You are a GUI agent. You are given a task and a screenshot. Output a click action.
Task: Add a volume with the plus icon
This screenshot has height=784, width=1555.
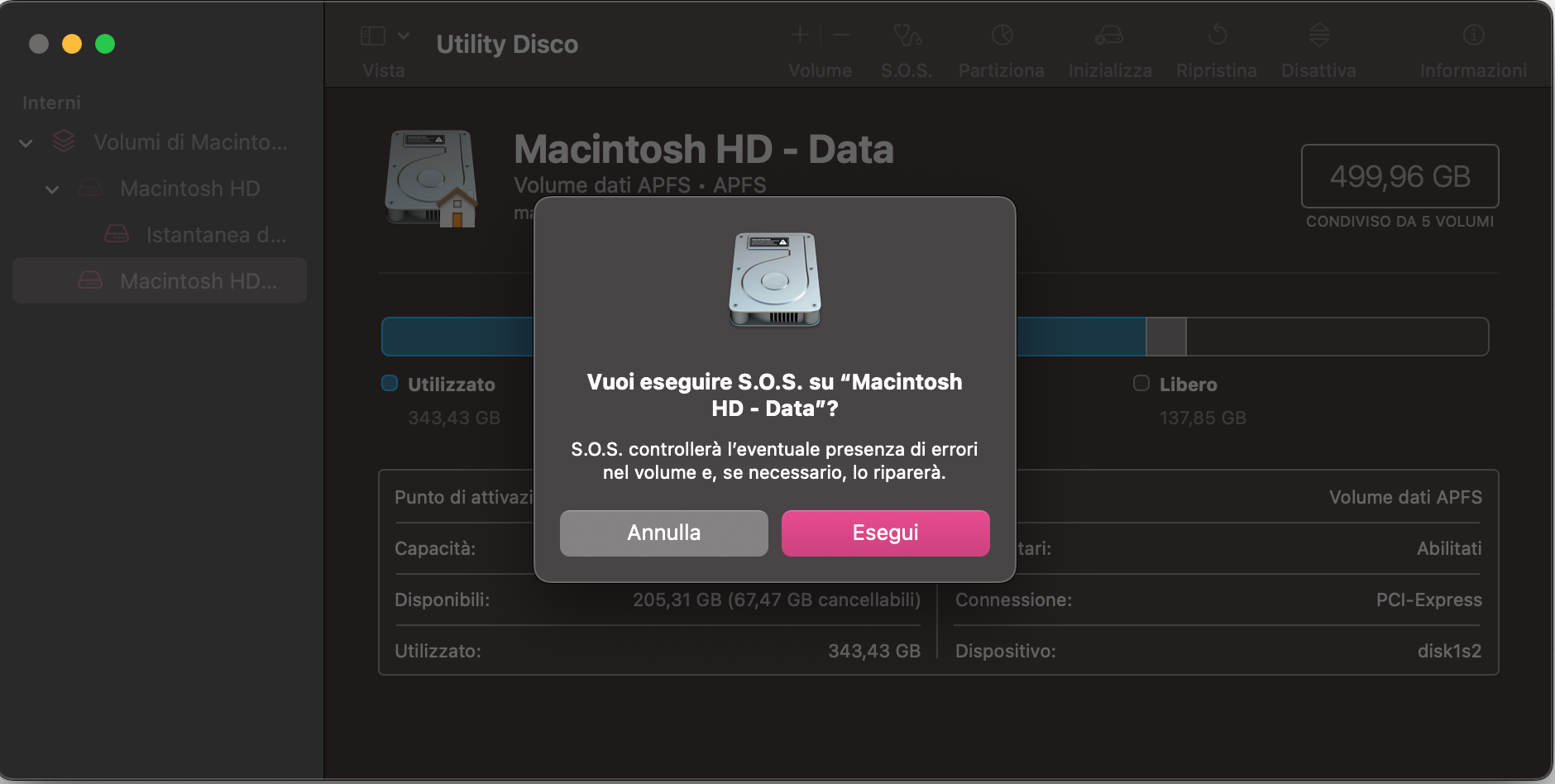point(799,35)
